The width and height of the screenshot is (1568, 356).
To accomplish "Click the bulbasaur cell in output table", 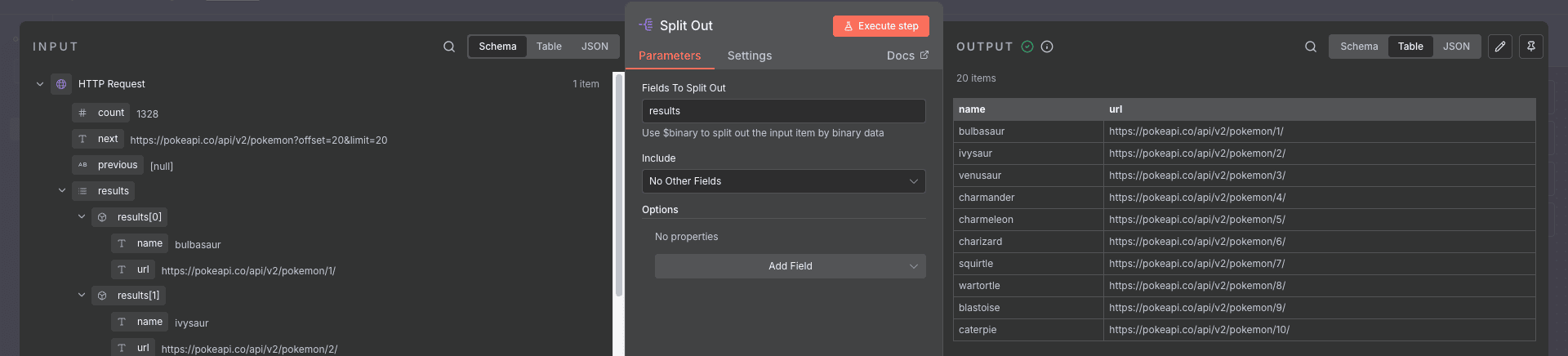I will click(x=1028, y=131).
